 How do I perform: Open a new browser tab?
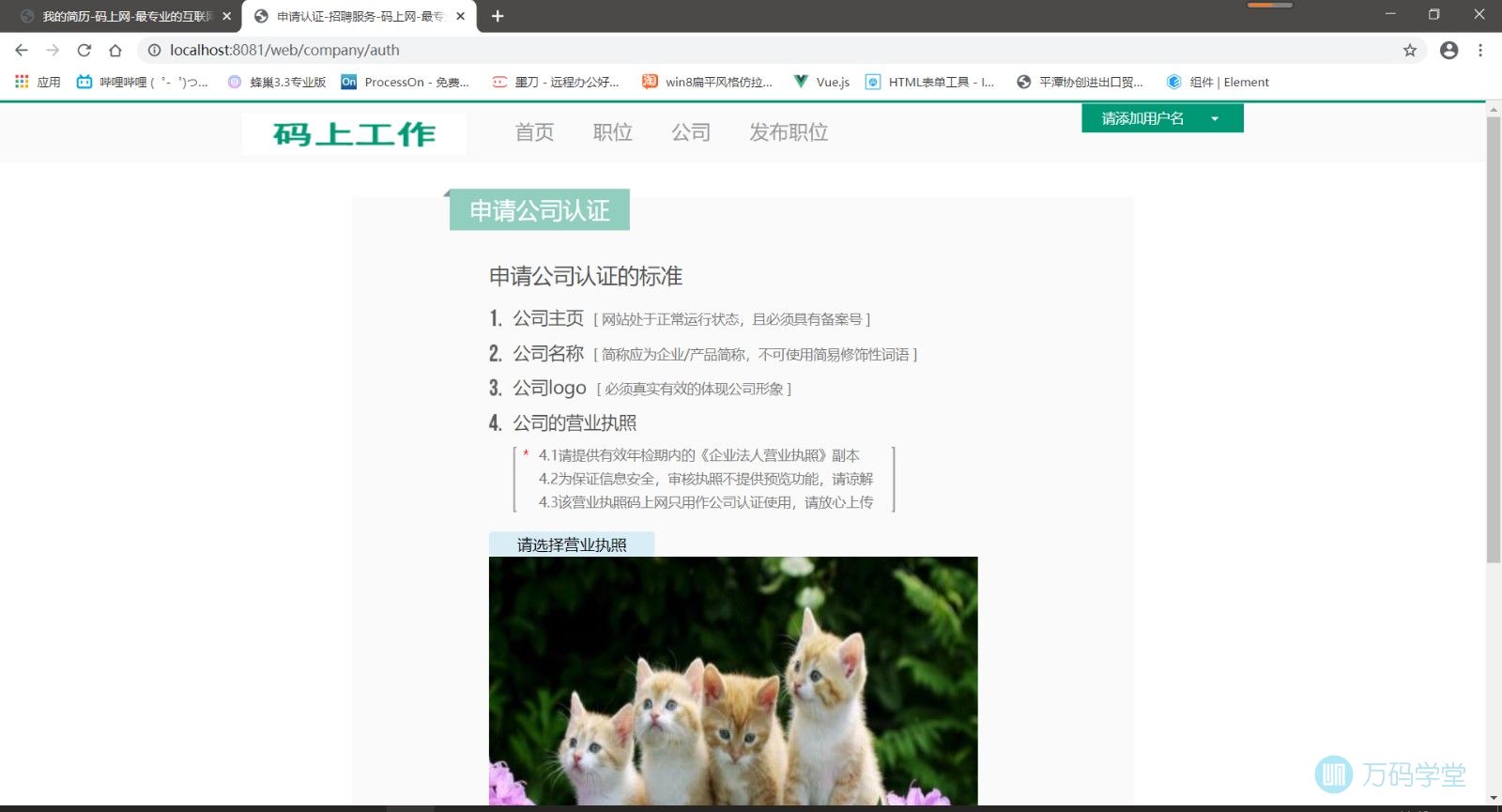498,16
